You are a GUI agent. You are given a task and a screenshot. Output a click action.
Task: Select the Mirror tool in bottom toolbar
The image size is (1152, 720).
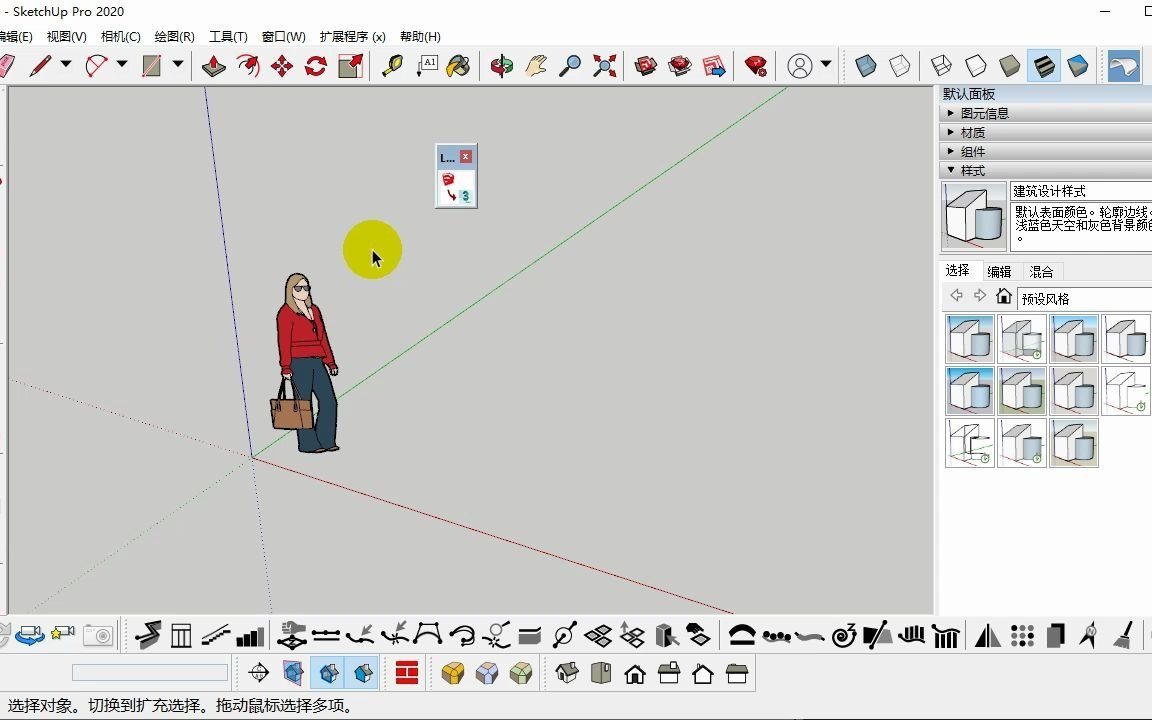point(987,635)
